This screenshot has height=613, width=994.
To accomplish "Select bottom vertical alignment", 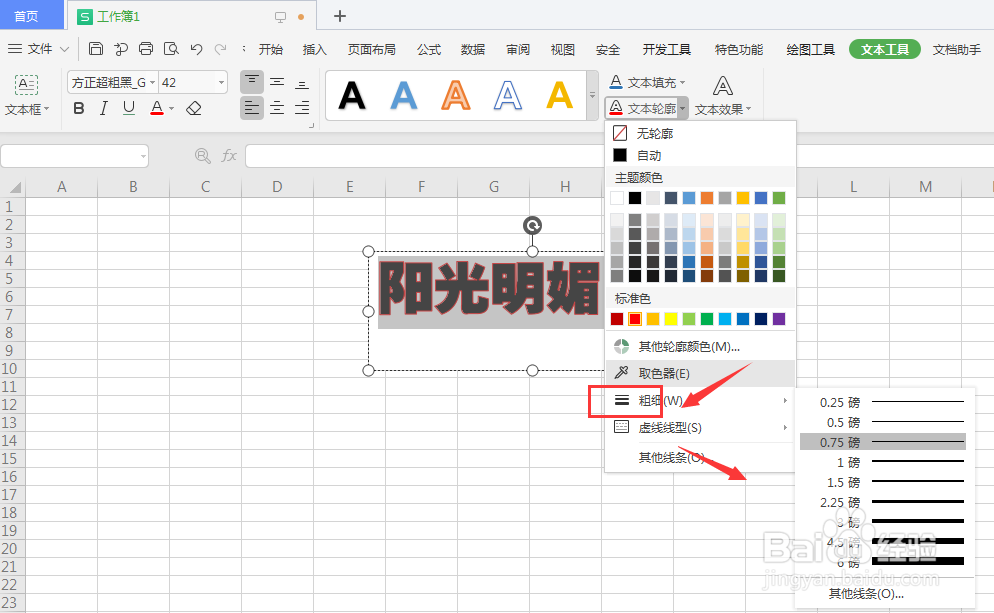I will [x=302, y=83].
